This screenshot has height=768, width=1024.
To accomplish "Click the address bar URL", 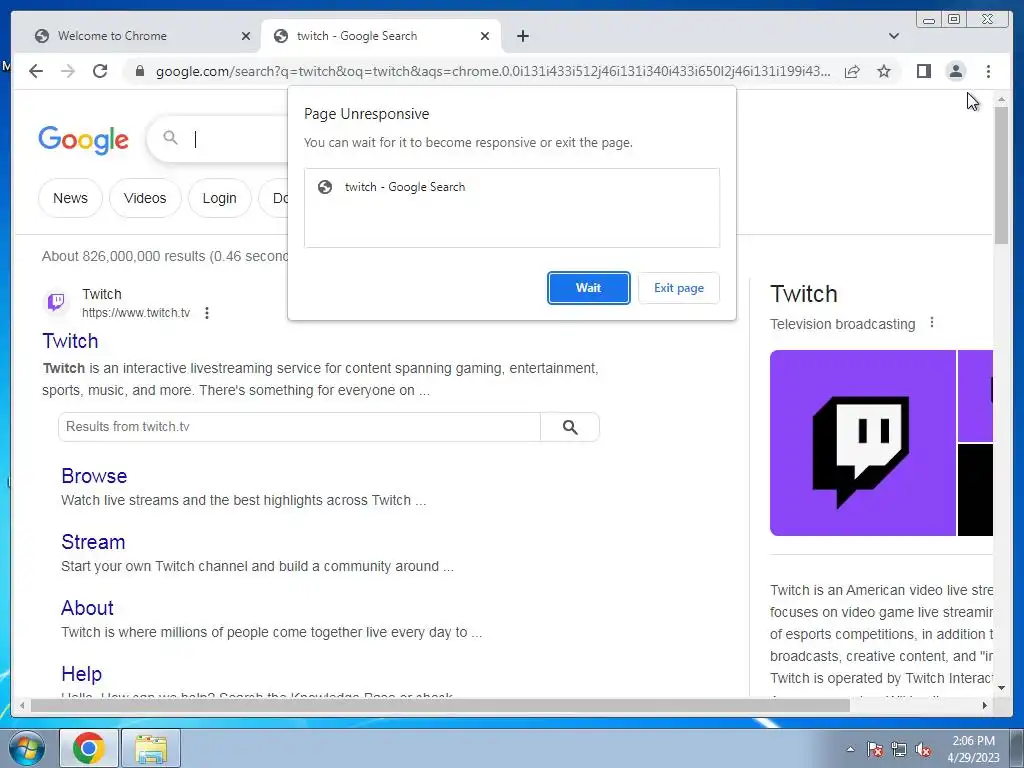I will click(493, 71).
